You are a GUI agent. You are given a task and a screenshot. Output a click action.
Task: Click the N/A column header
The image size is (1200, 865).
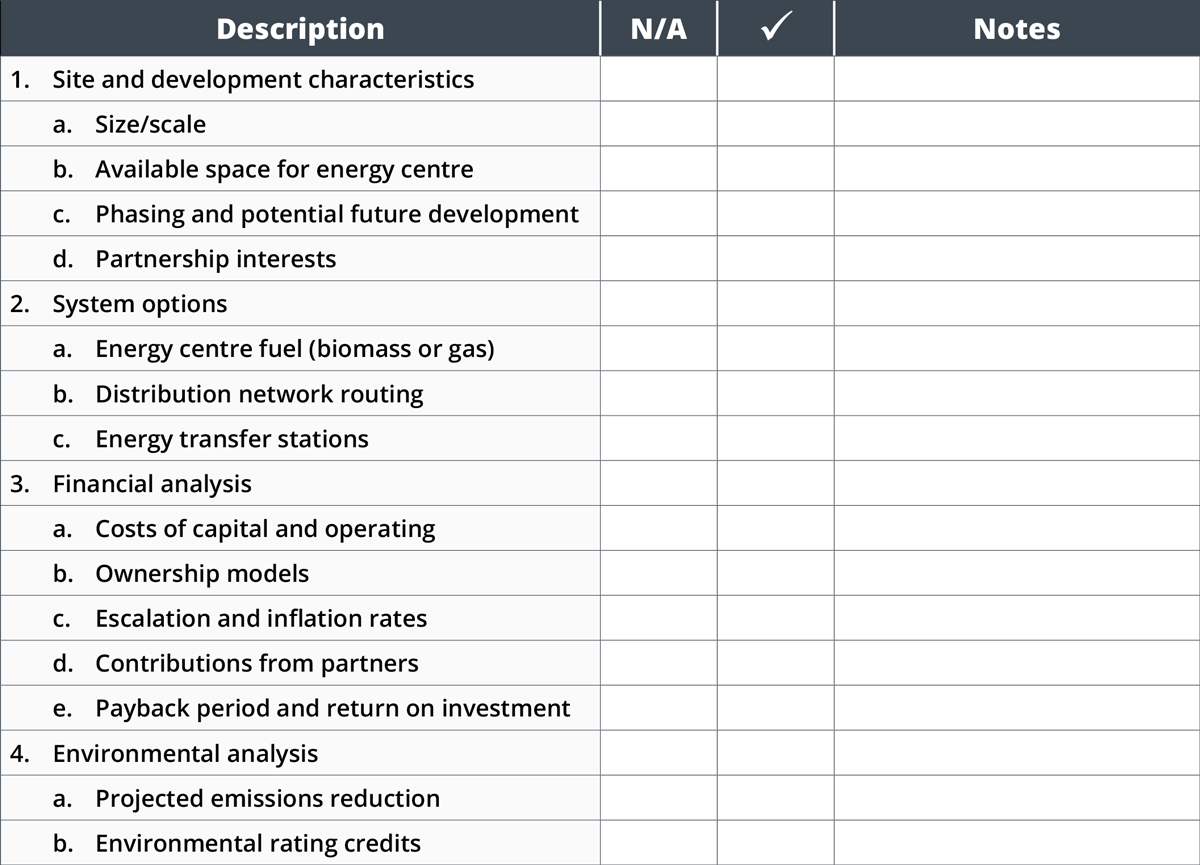(x=659, y=28)
